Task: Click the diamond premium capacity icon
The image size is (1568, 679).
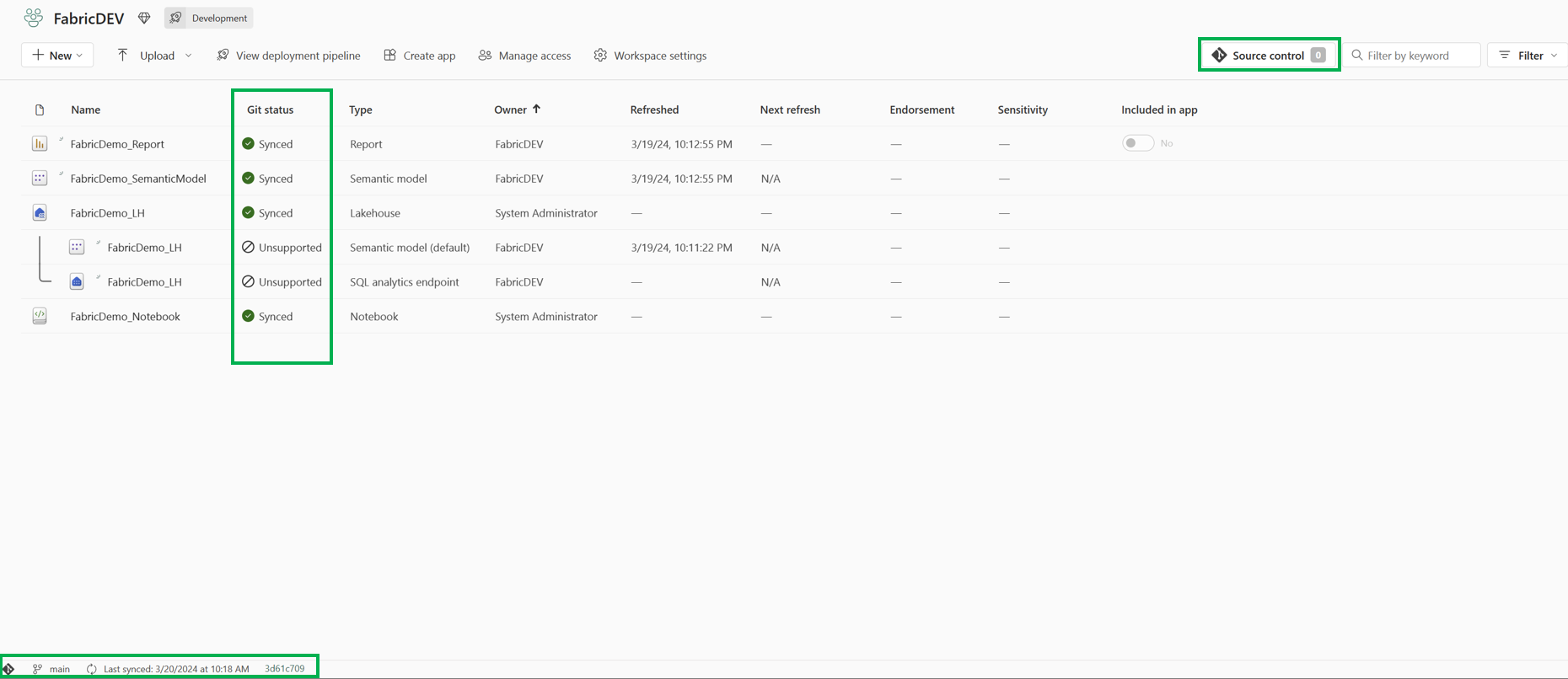Action: coord(144,18)
